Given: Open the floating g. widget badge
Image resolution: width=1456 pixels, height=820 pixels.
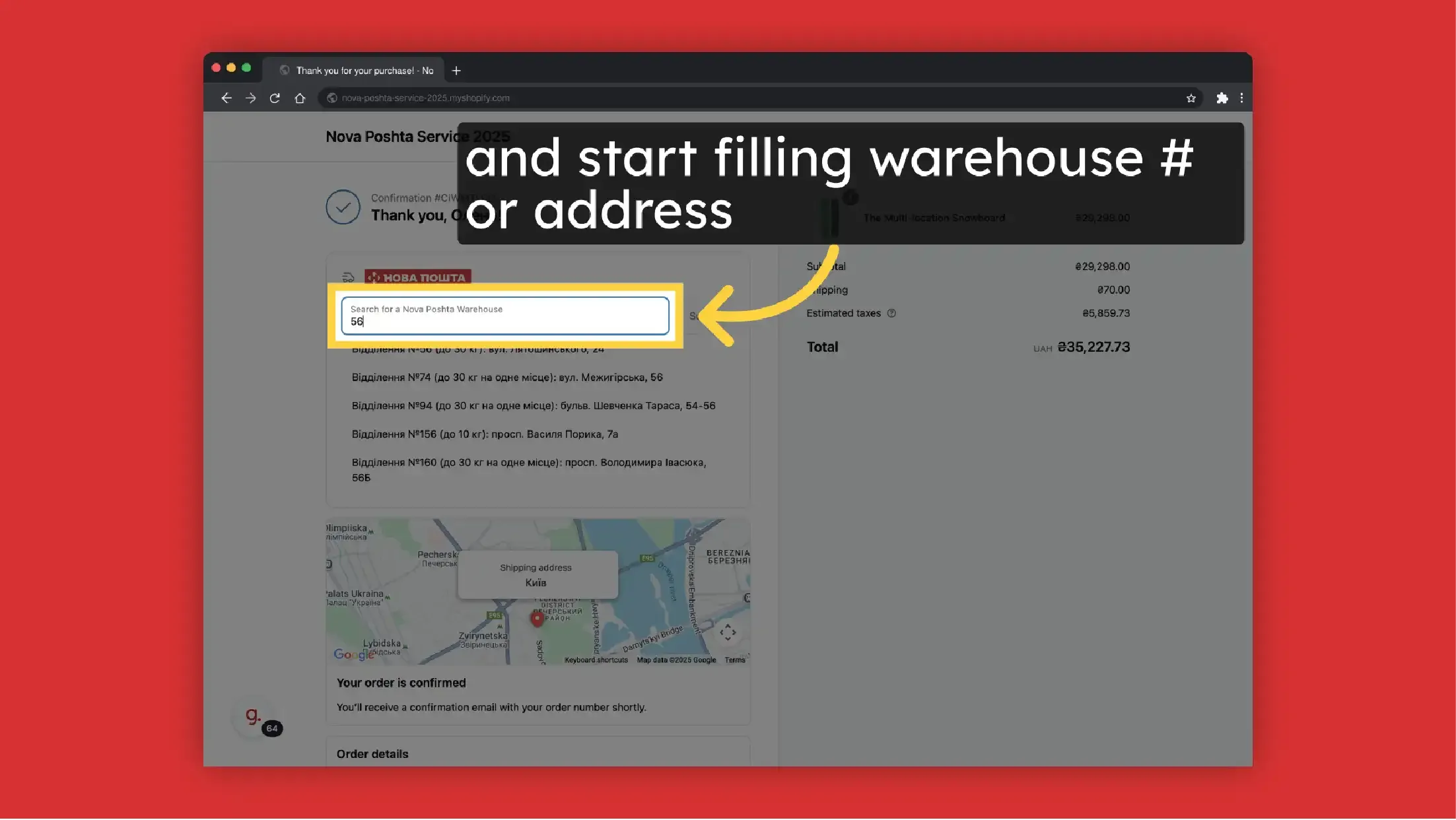Looking at the screenshot, I should click(254, 717).
